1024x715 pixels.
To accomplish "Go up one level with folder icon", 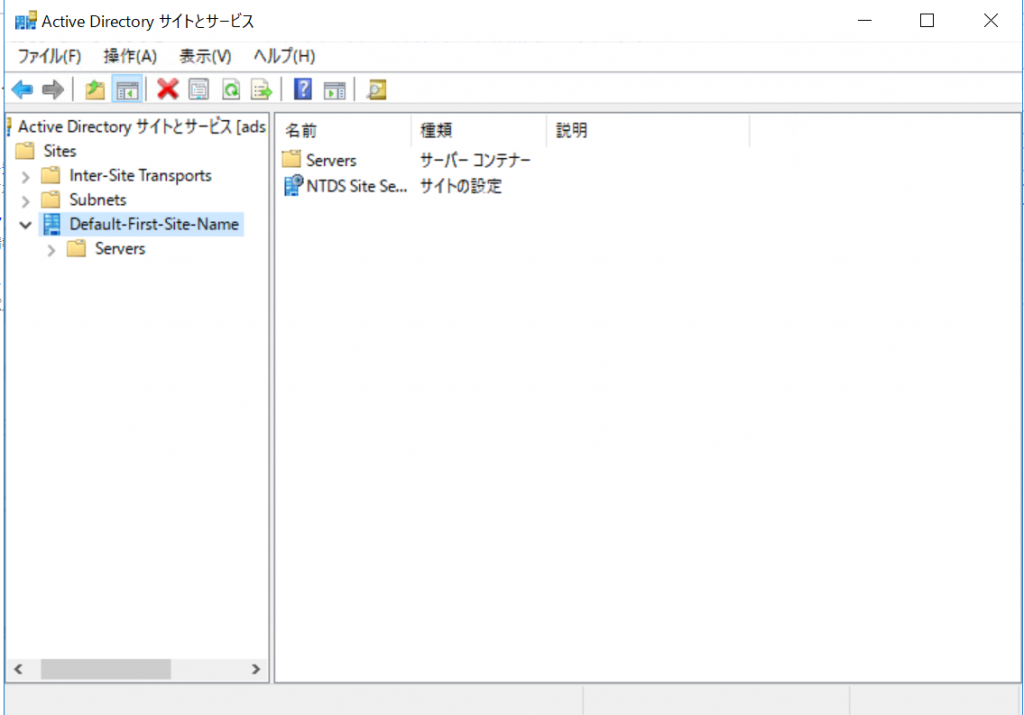I will 95,89.
